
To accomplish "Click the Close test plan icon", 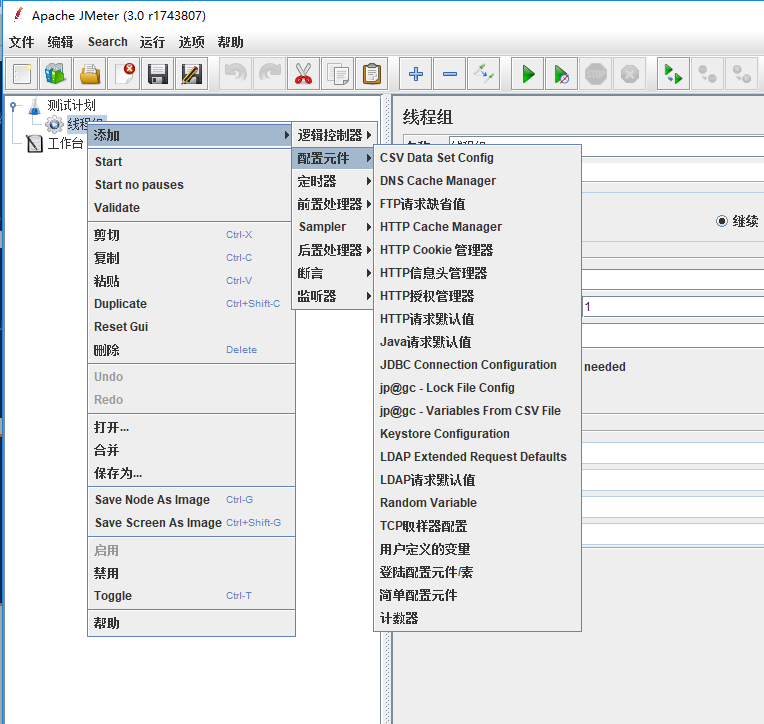I will click(x=124, y=74).
